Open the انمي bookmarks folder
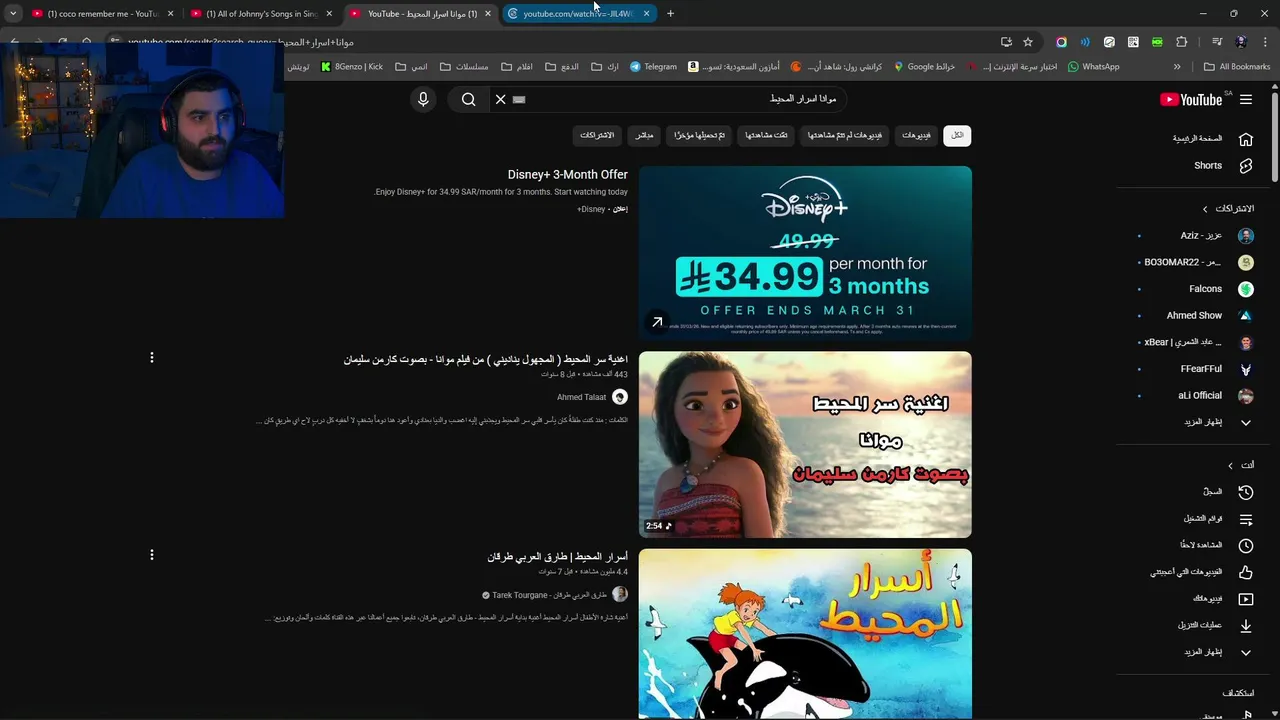 411,67
